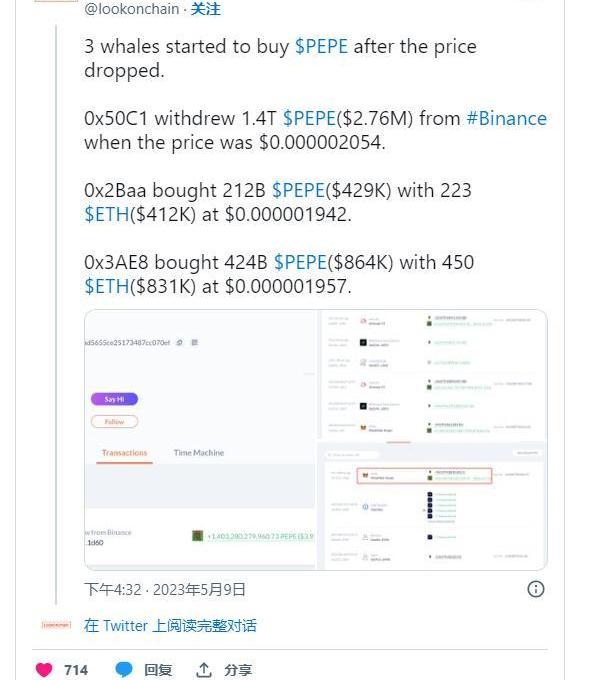
Task: Open the @lookonchain handle
Action: [131, 9]
